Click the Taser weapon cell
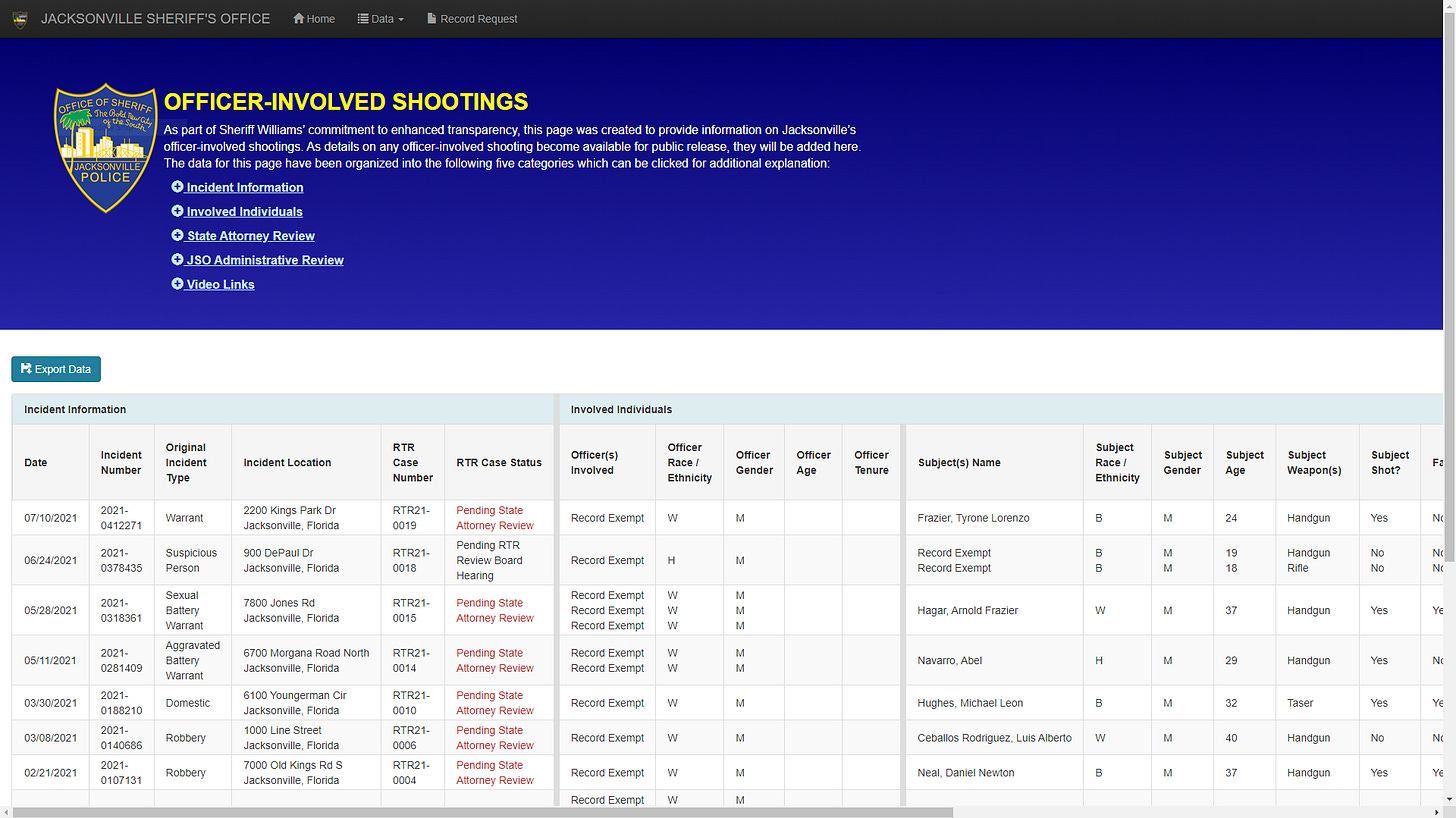This screenshot has height=818, width=1456. [x=1317, y=703]
